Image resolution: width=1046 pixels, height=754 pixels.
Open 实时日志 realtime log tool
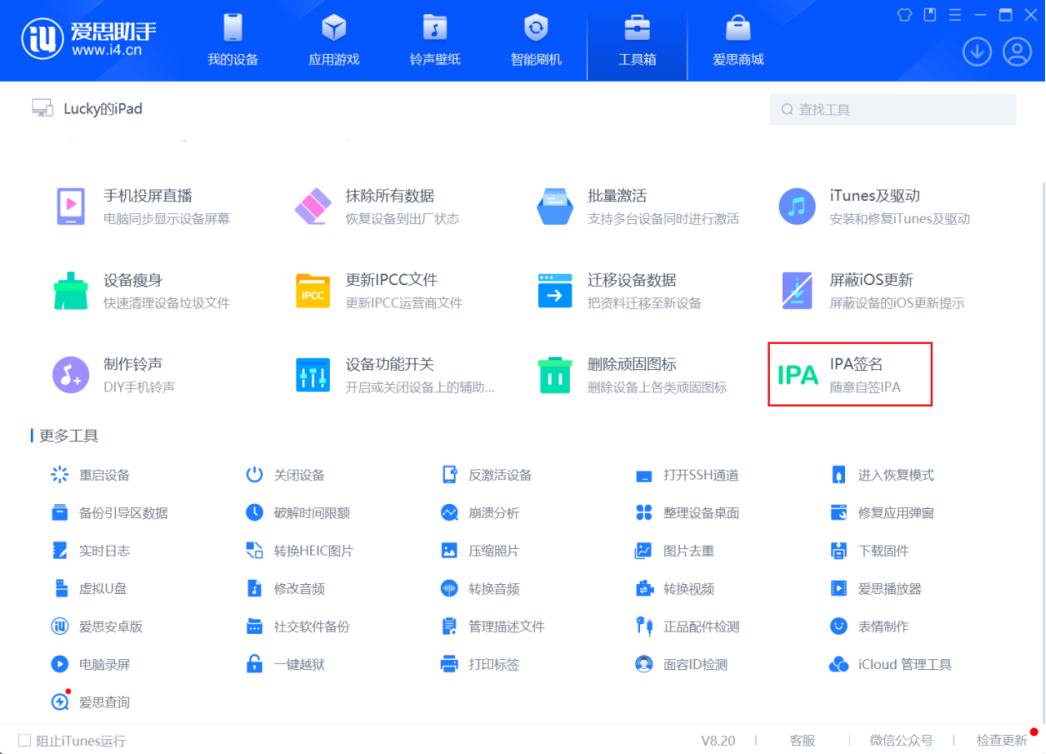[x=90, y=551]
